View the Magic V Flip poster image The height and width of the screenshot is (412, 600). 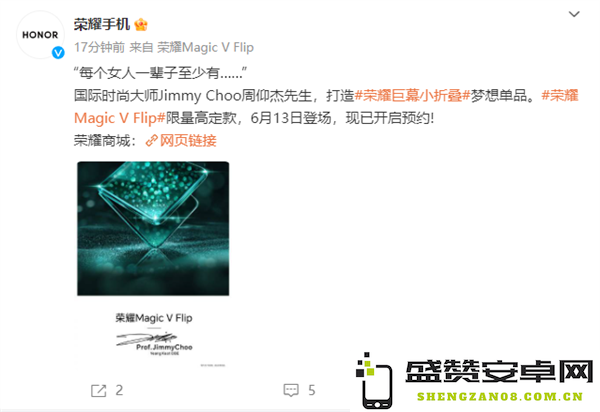[153, 264]
